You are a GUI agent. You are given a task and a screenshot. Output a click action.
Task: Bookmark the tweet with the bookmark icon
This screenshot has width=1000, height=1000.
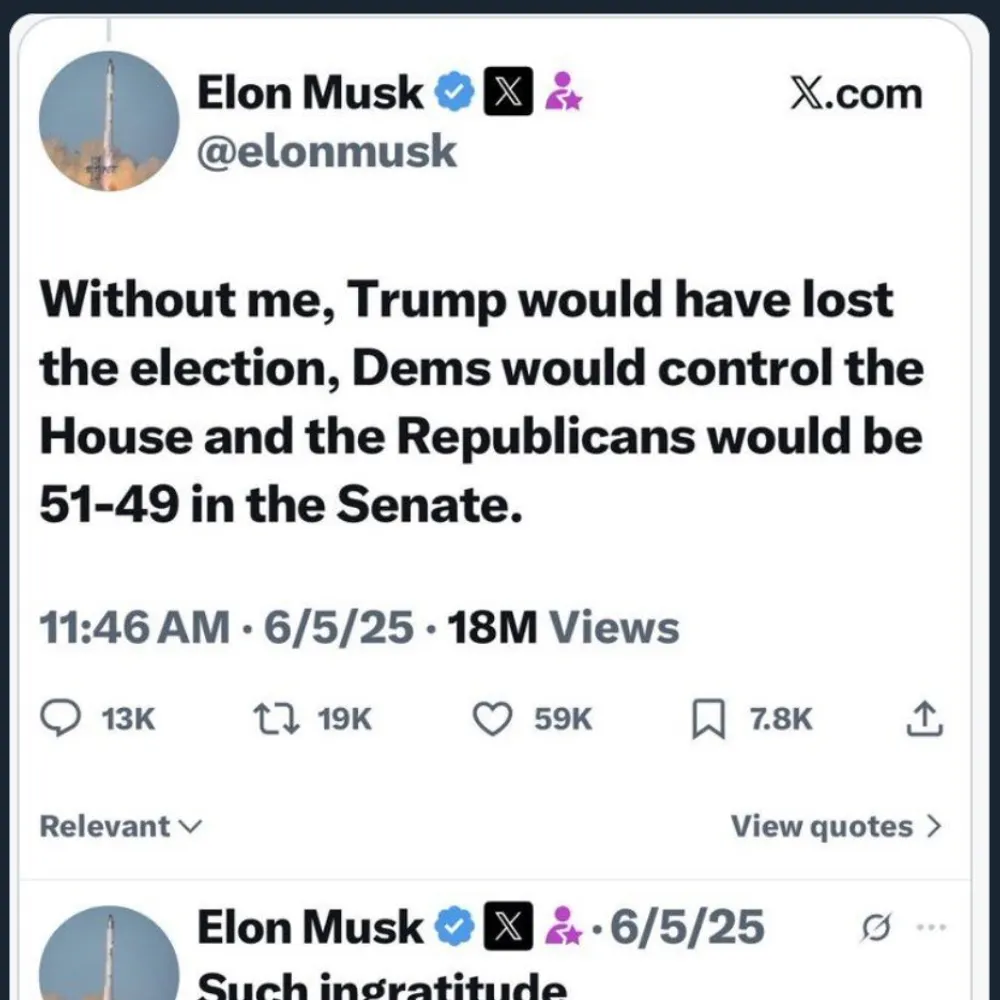[x=707, y=719]
